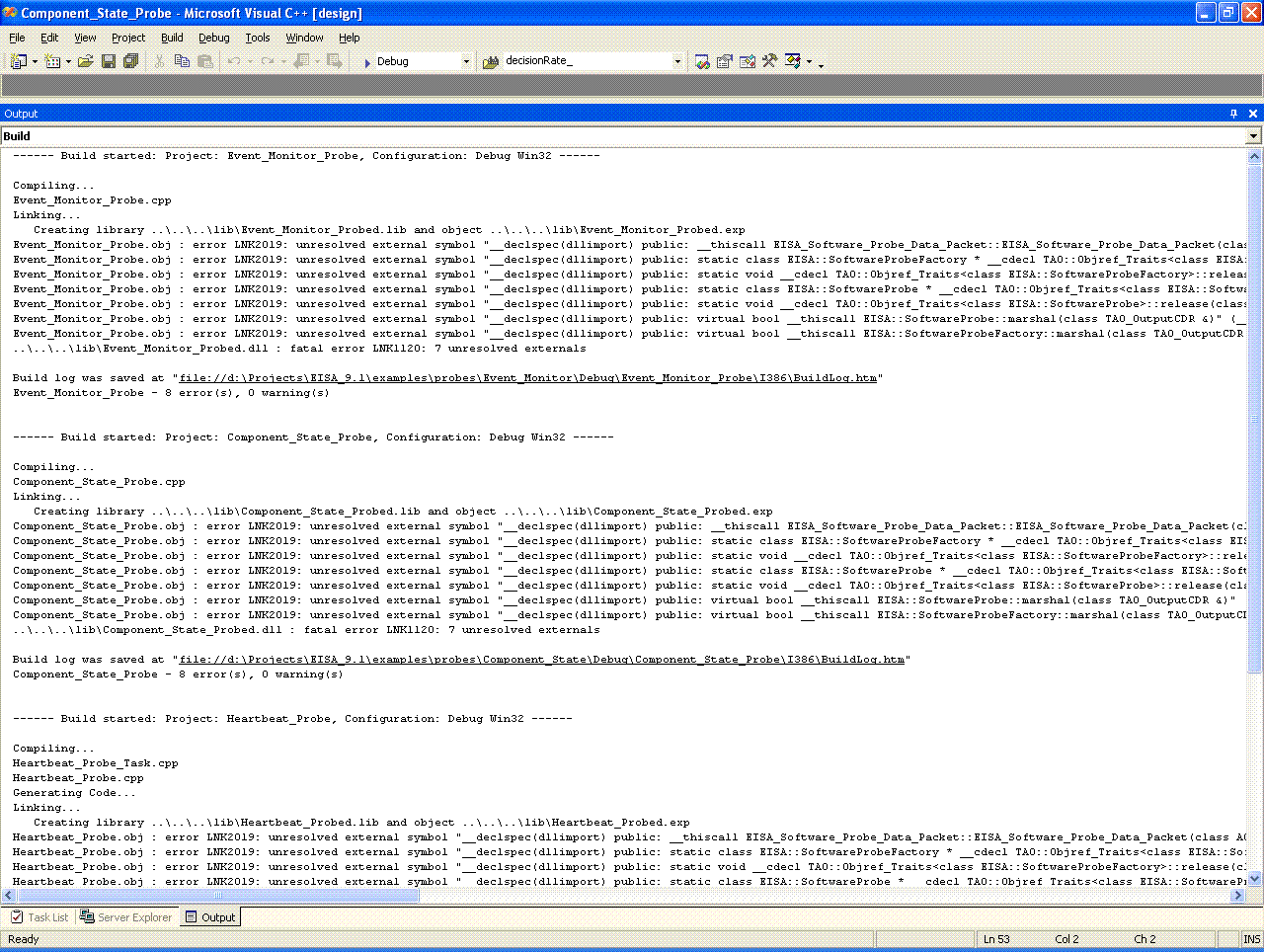Click the Save disk icon

109,61
